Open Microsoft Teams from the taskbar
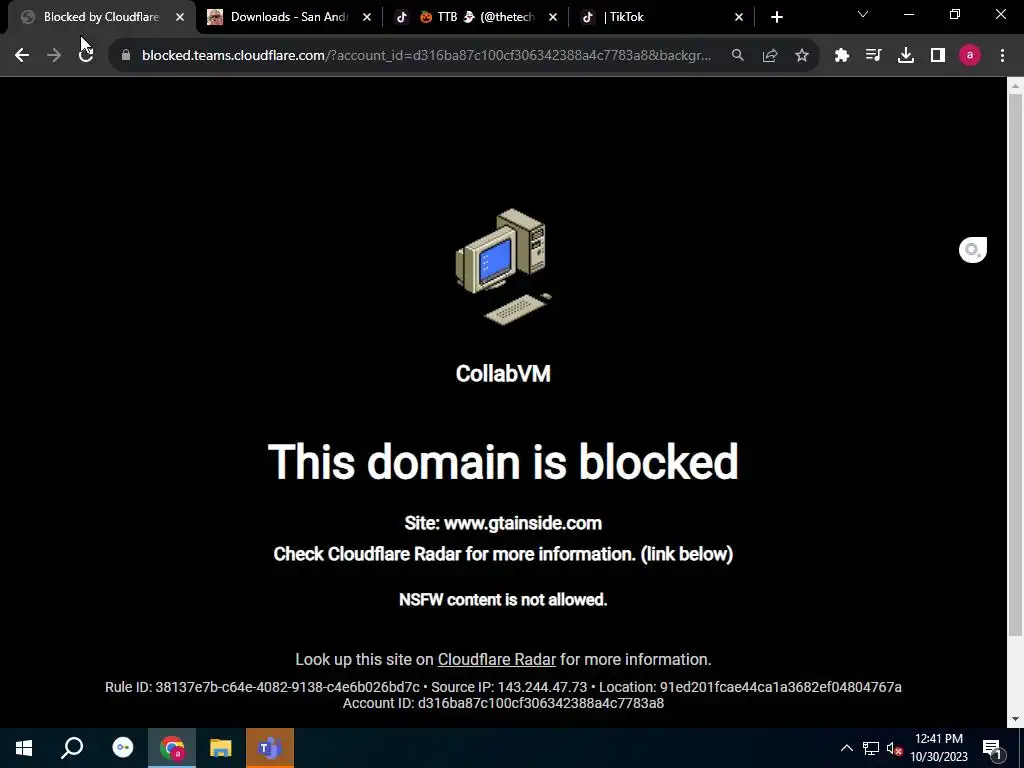 pos(270,748)
